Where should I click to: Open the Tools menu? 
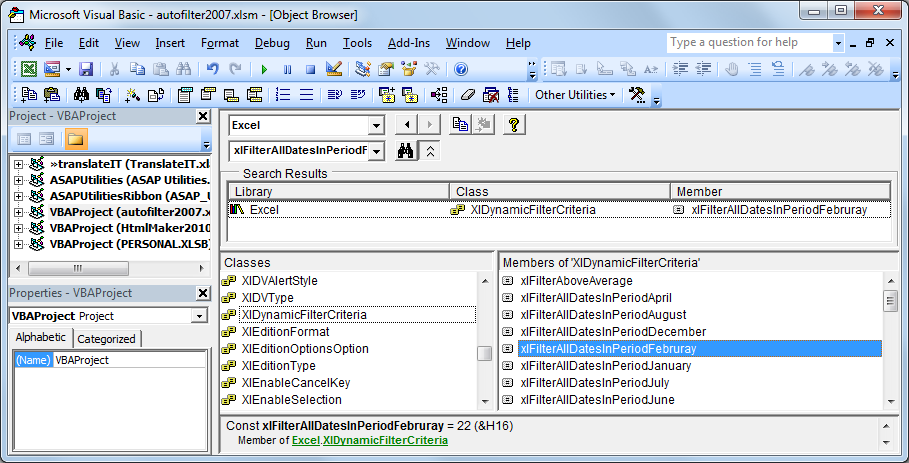pos(357,43)
